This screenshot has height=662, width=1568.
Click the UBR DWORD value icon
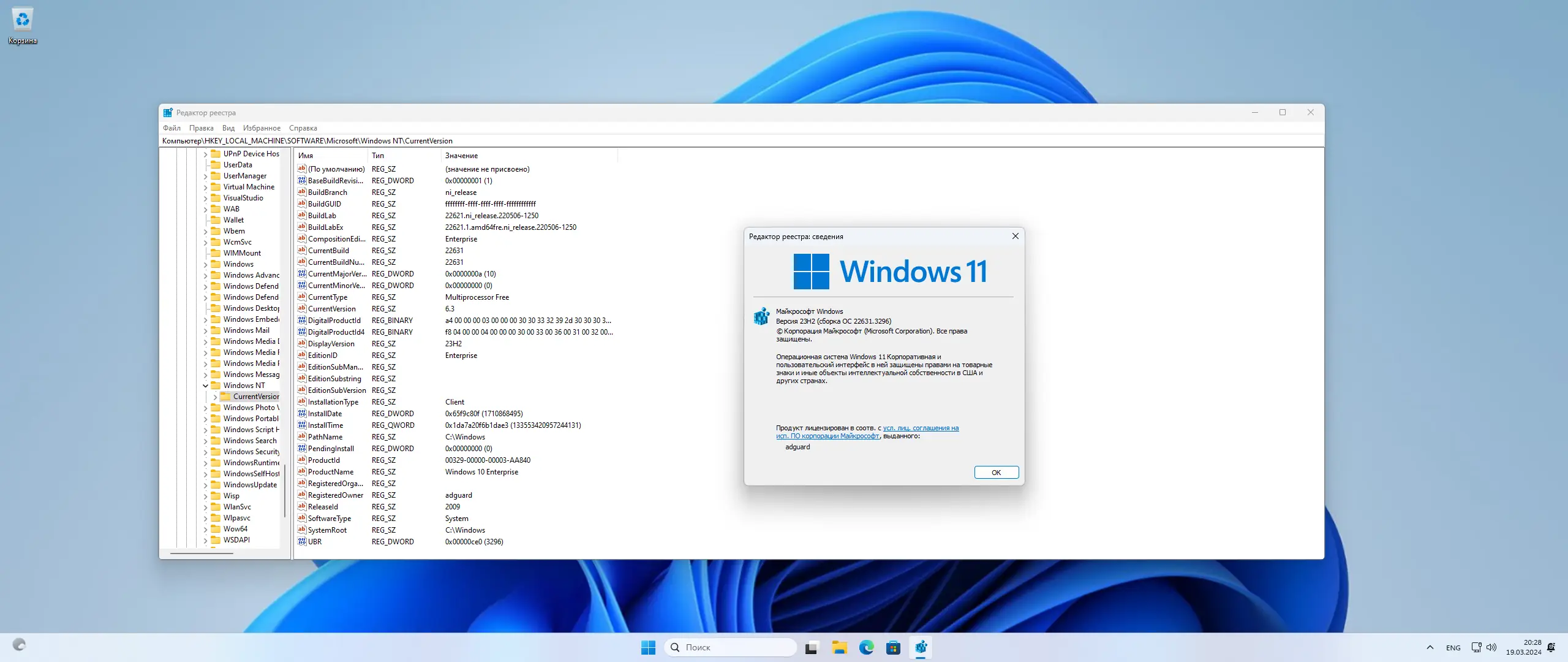pyautogui.click(x=302, y=542)
